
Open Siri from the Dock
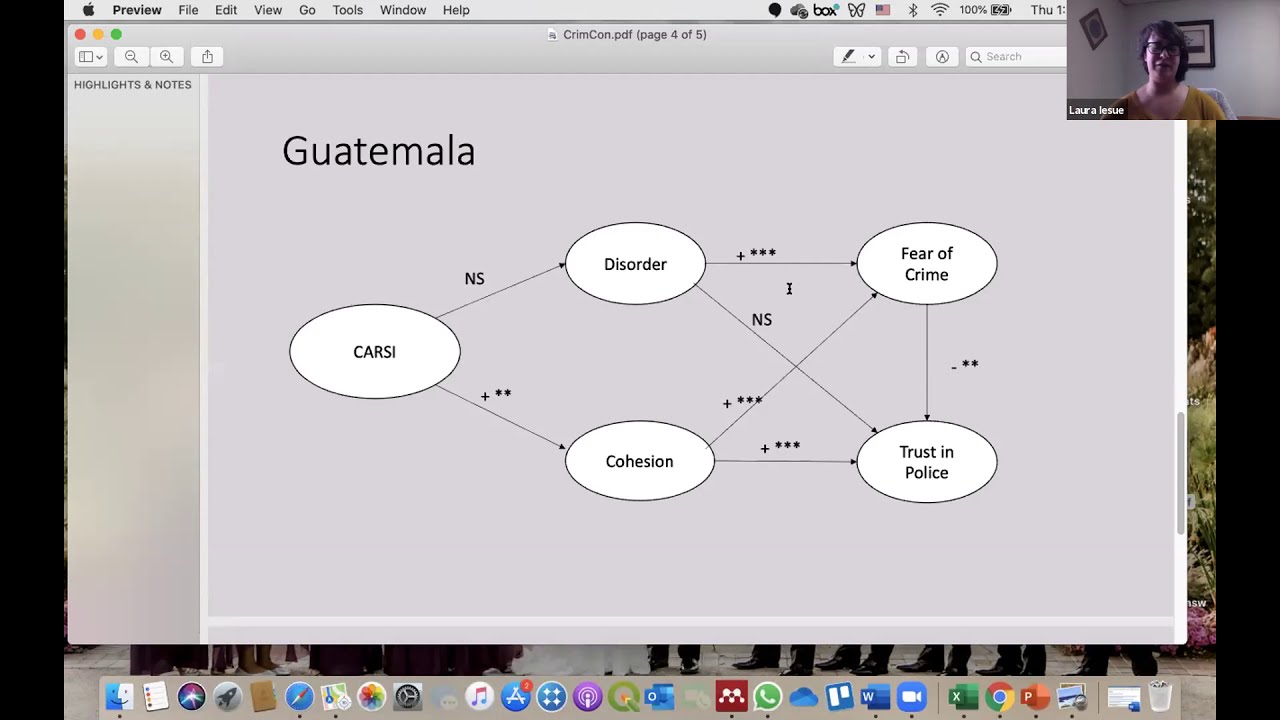[x=191, y=697]
